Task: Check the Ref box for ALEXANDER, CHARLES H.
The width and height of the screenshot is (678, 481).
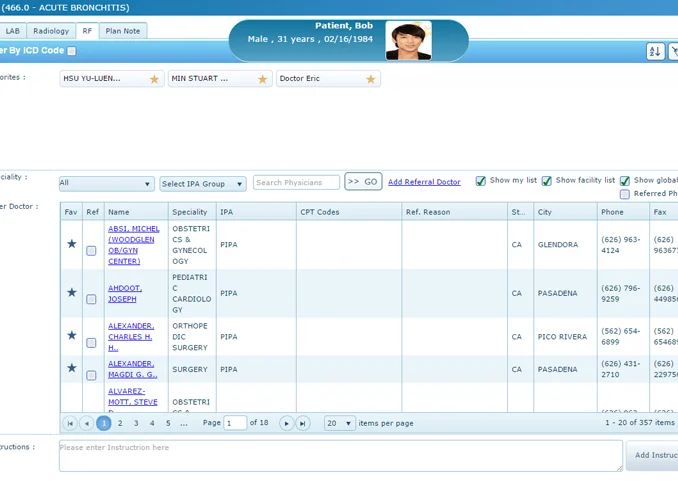Action: [x=91, y=342]
